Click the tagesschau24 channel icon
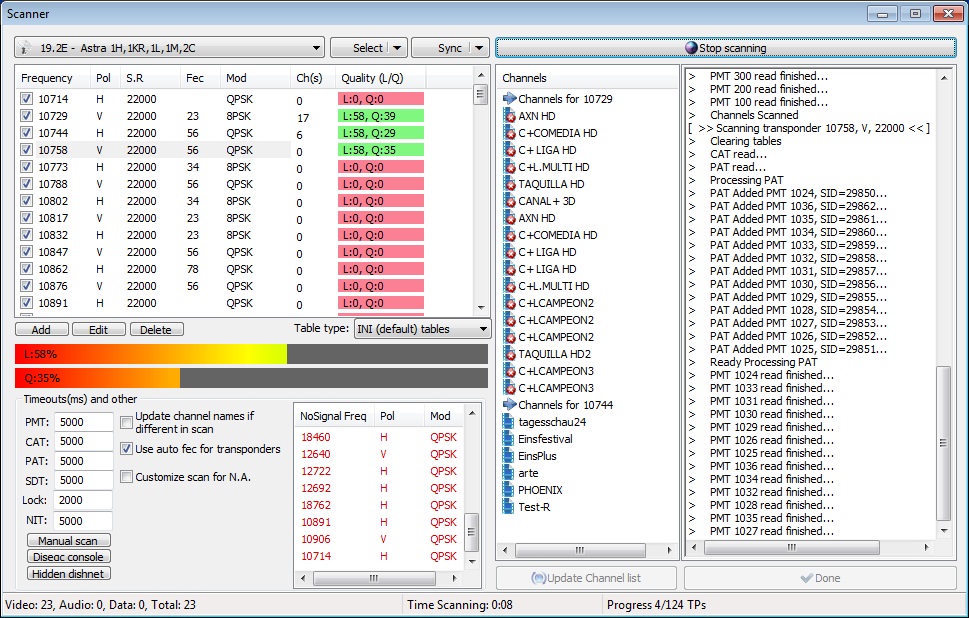Screen dimensions: 969x618 coord(509,422)
